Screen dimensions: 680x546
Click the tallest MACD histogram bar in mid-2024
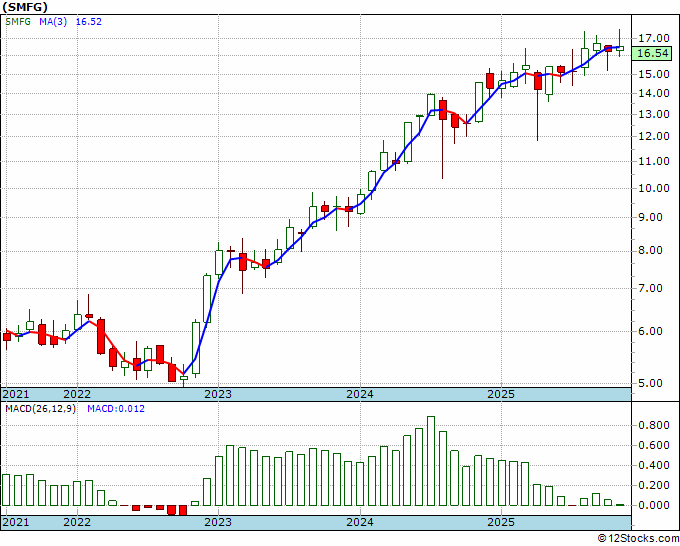coord(431,461)
